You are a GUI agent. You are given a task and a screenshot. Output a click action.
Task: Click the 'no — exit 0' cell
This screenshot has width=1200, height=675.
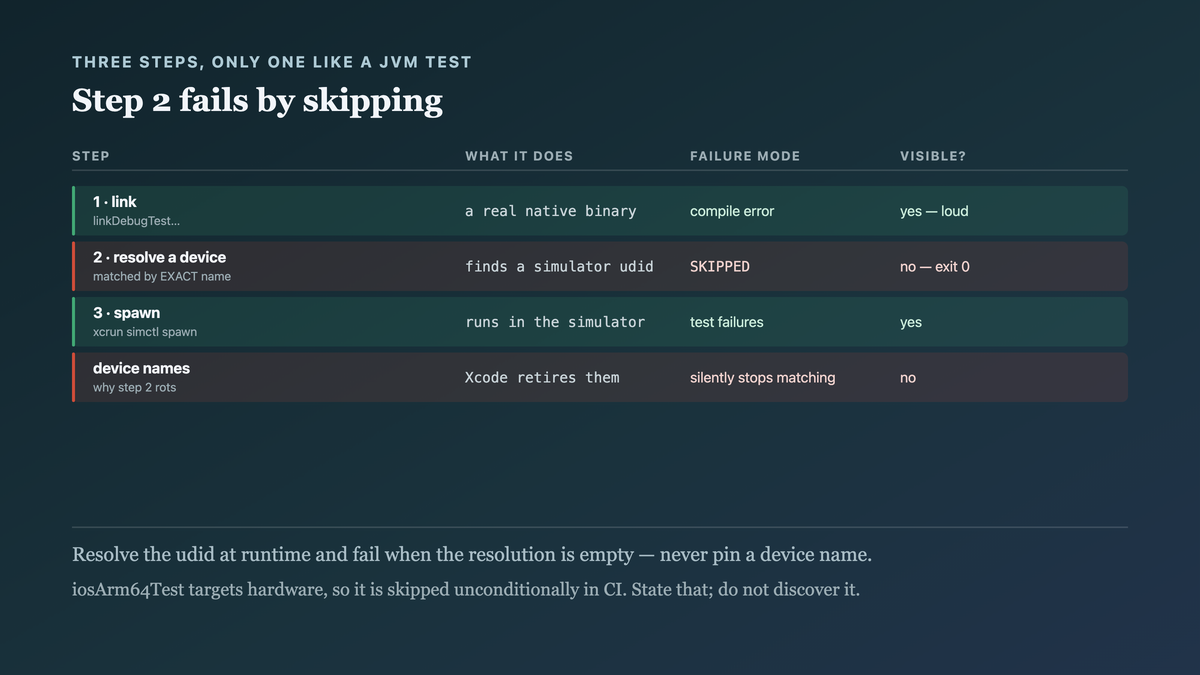click(935, 267)
